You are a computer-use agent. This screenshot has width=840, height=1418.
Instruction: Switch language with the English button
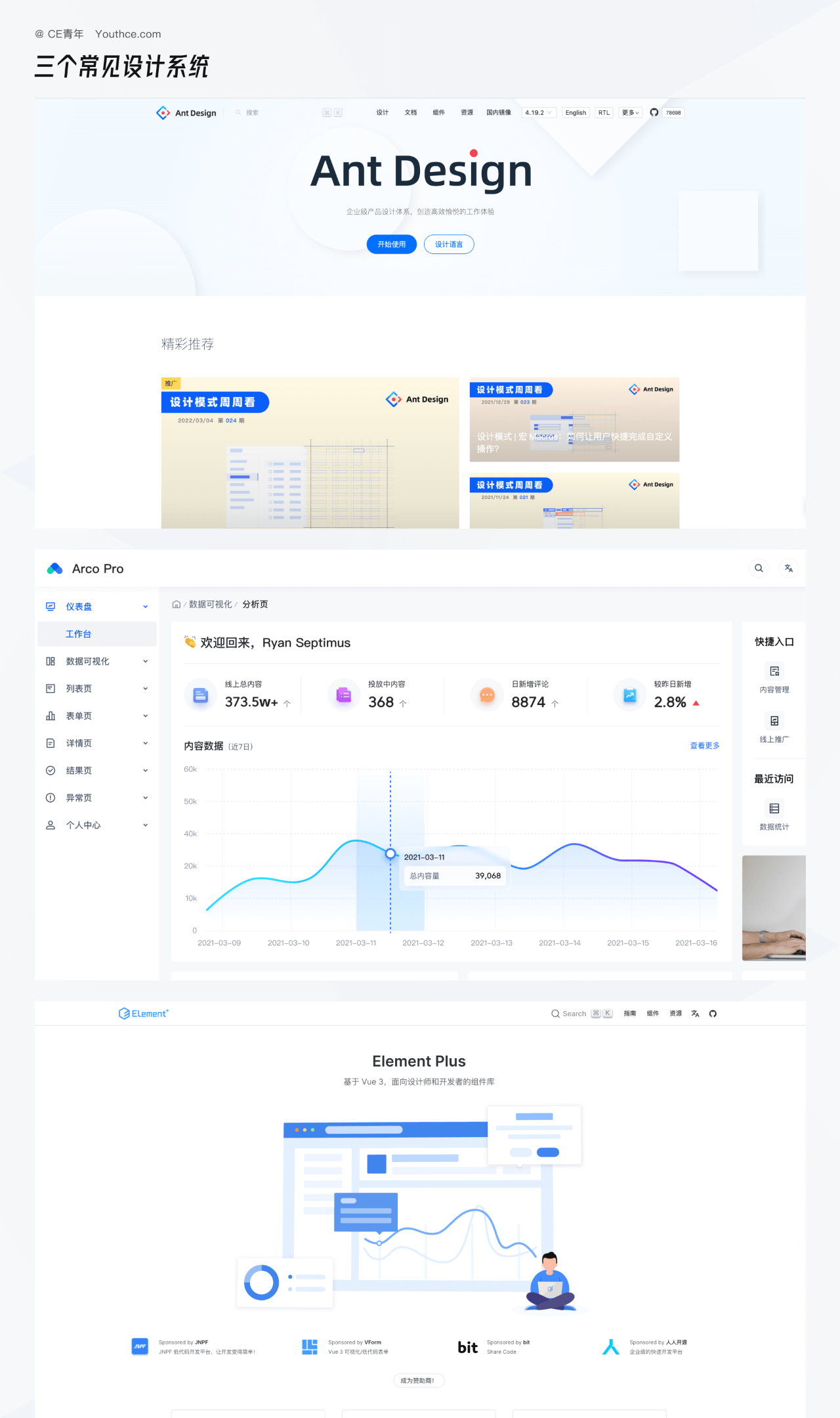click(x=576, y=113)
